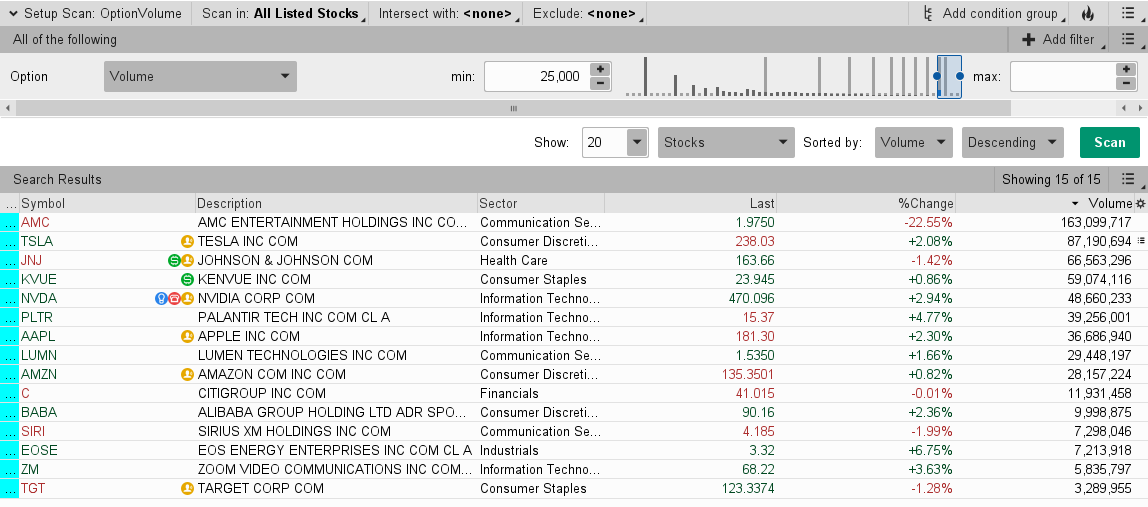Open Stocks result type dropdown
The image size is (1148, 507).
click(726, 142)
